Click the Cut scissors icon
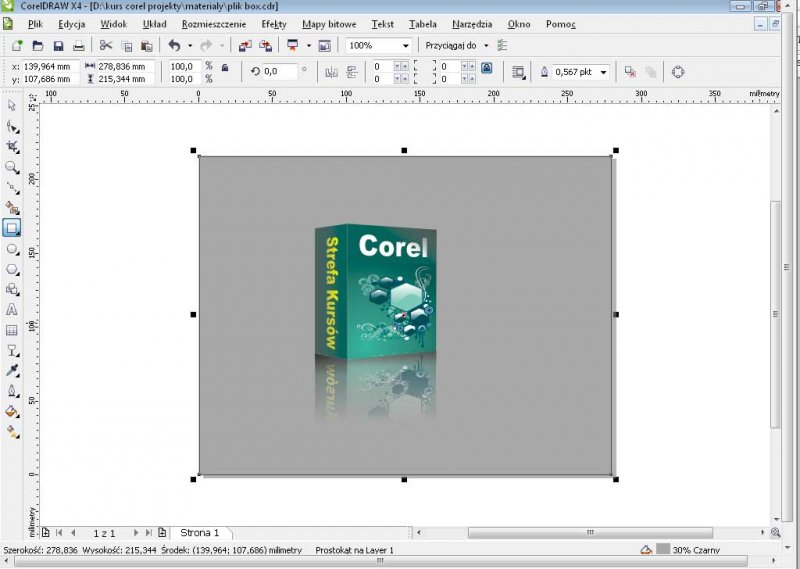Image resolution: width=800 pixels, height=569 pixels. coord(105,46)
